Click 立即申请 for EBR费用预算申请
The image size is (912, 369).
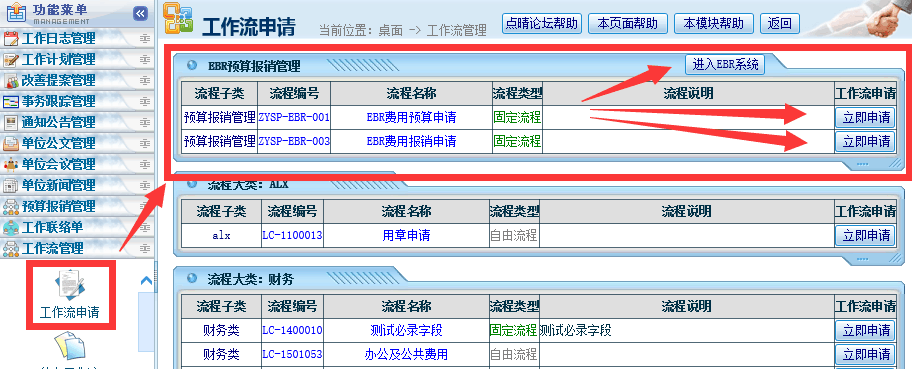click(x=865, y=118)
